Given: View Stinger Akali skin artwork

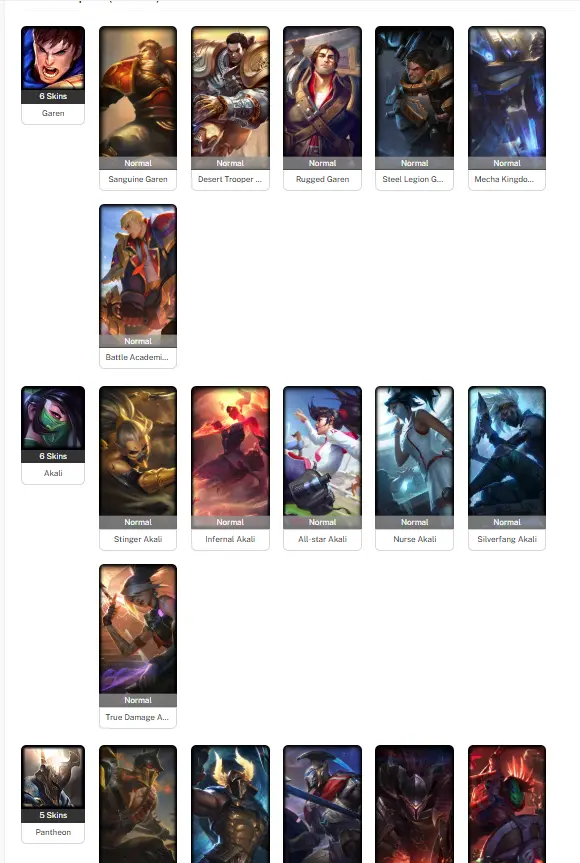Looking at the screenshot, I should click(138, 451).
